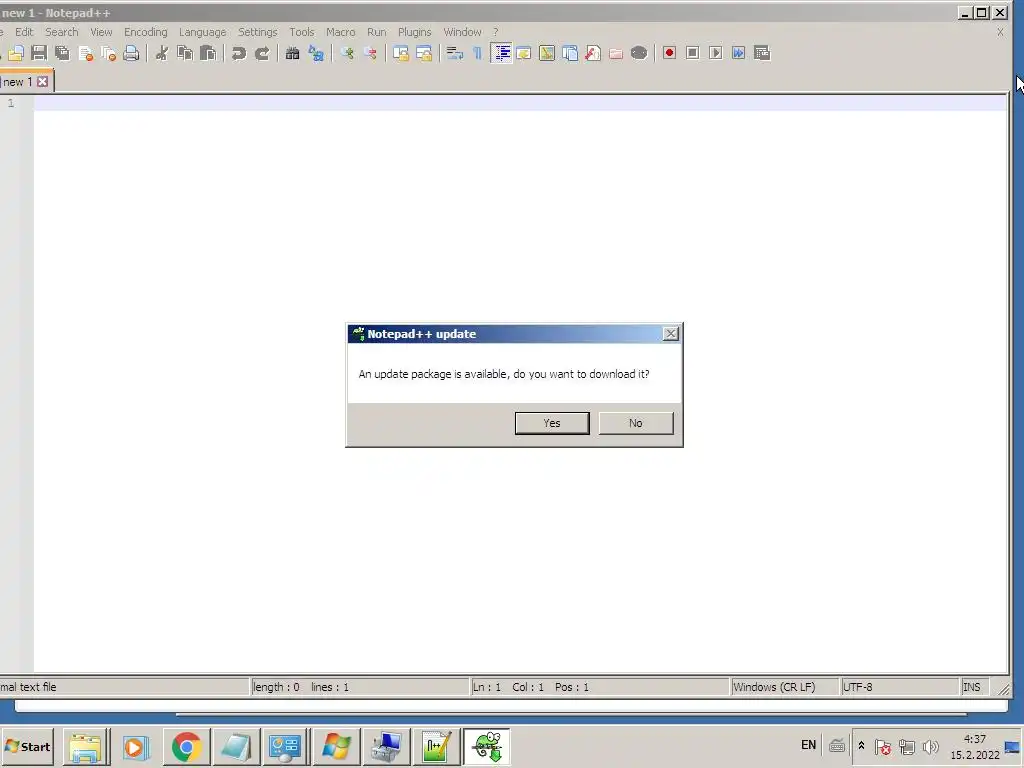
Task: Open the Run menu
Action: (377, 32)
